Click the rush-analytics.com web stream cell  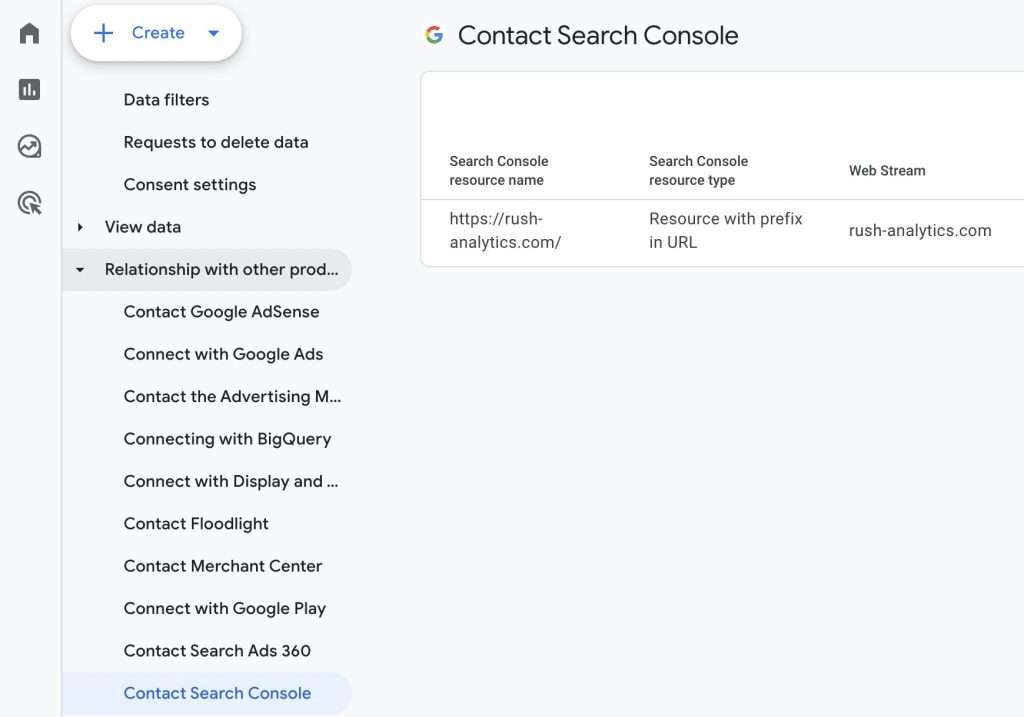(920, 231)
